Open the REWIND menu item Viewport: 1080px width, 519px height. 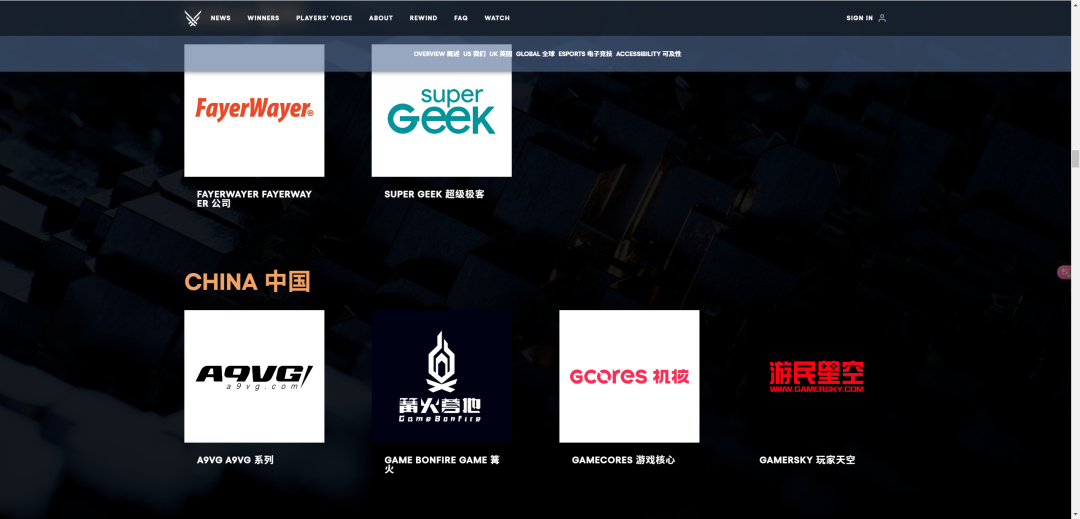[423, 18]
